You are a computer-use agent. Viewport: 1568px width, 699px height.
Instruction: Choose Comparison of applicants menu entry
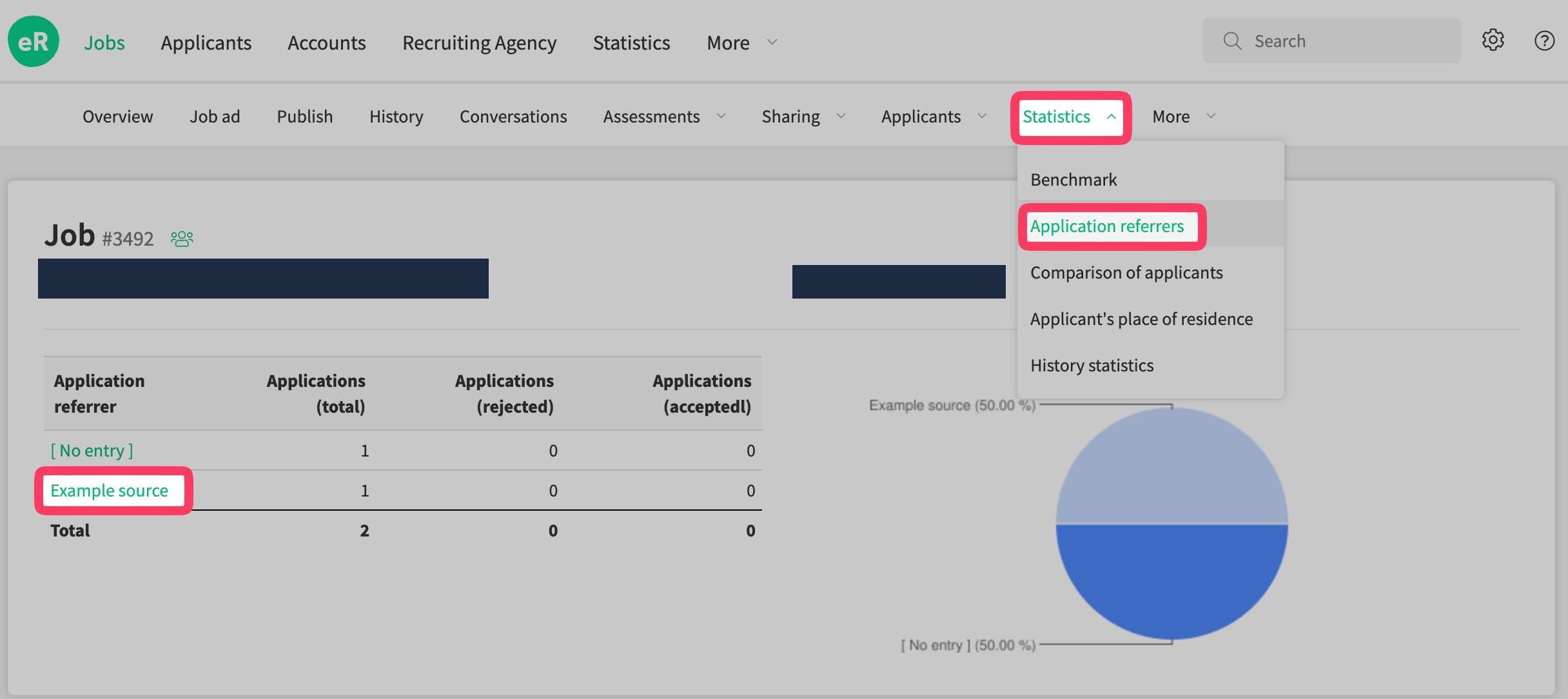pyautogui.click(x=1126, y=273)
